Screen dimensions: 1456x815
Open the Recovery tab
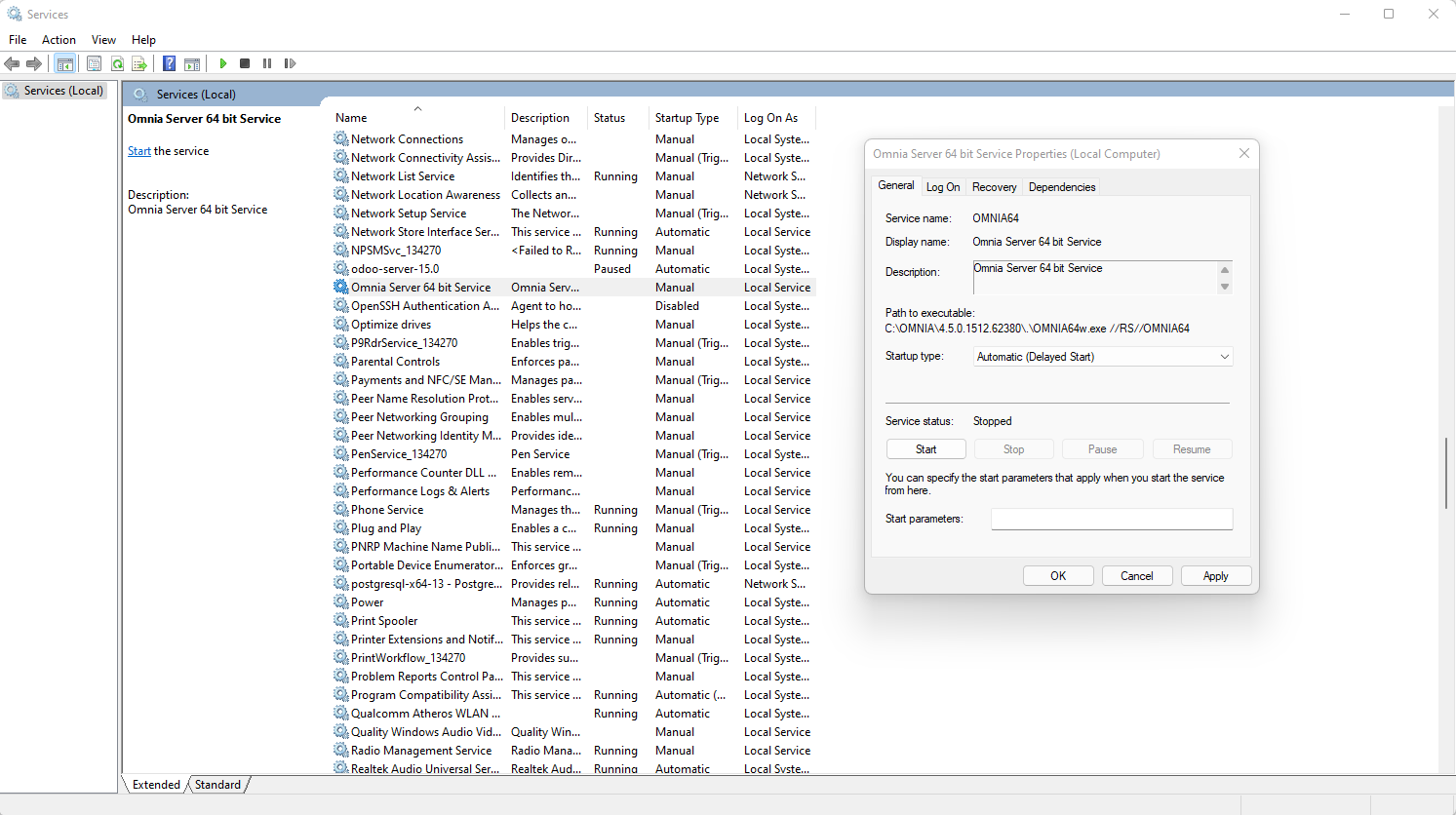pyautogui.click(x=994, y=187)
